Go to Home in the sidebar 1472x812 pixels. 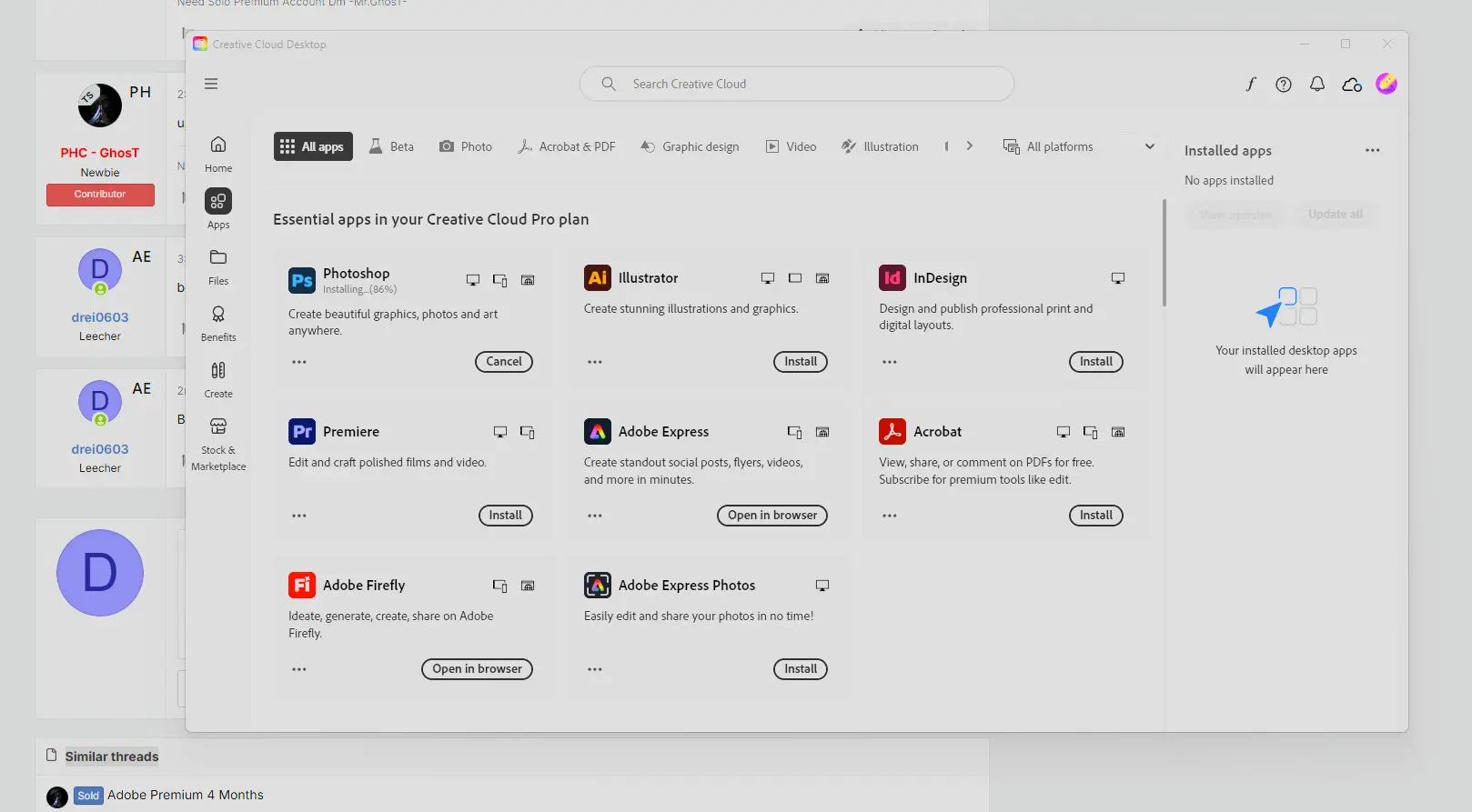click(x=218, y=154)
